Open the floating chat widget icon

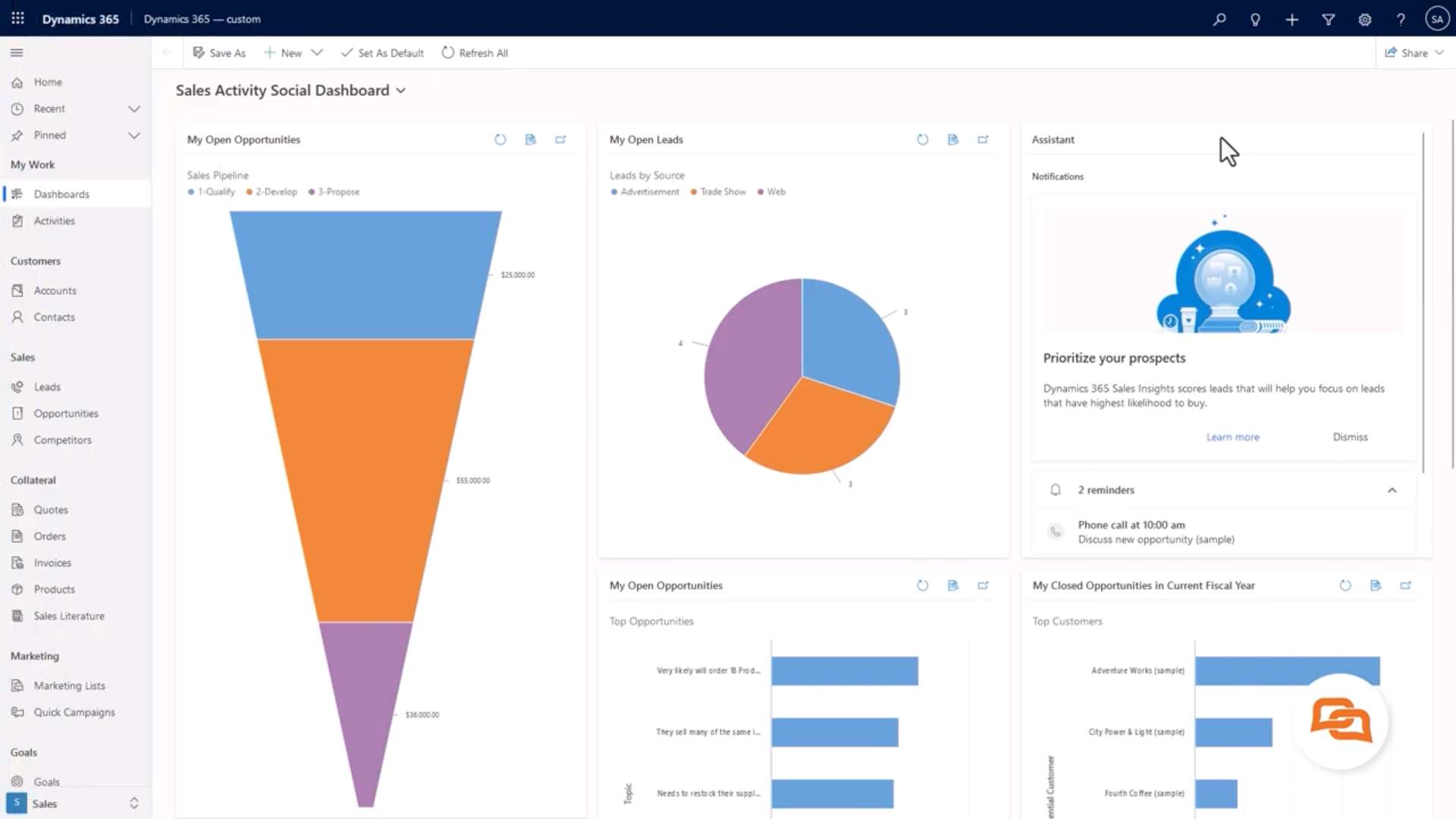pos(1341,720)
